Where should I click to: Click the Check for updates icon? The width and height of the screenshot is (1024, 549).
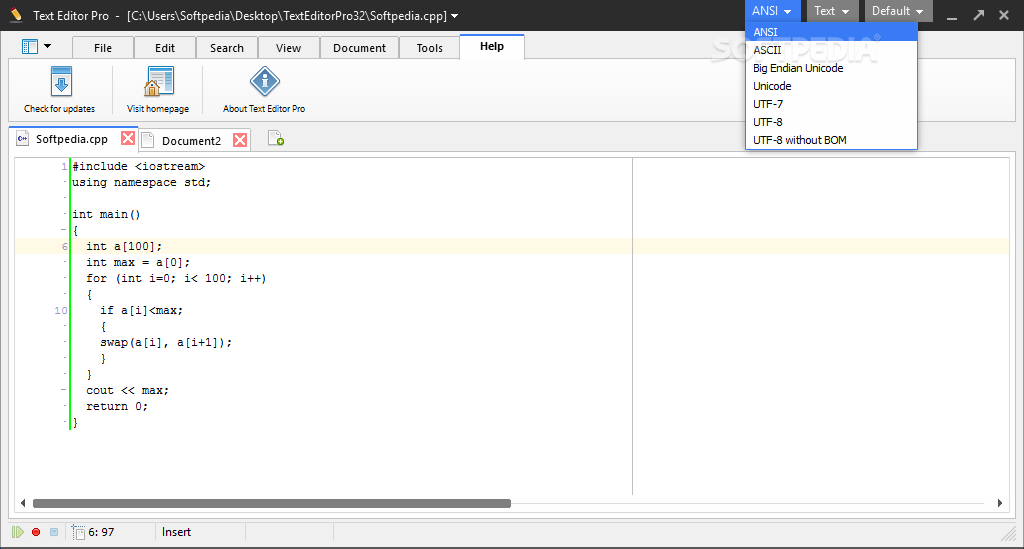click(x=61, y=82)
